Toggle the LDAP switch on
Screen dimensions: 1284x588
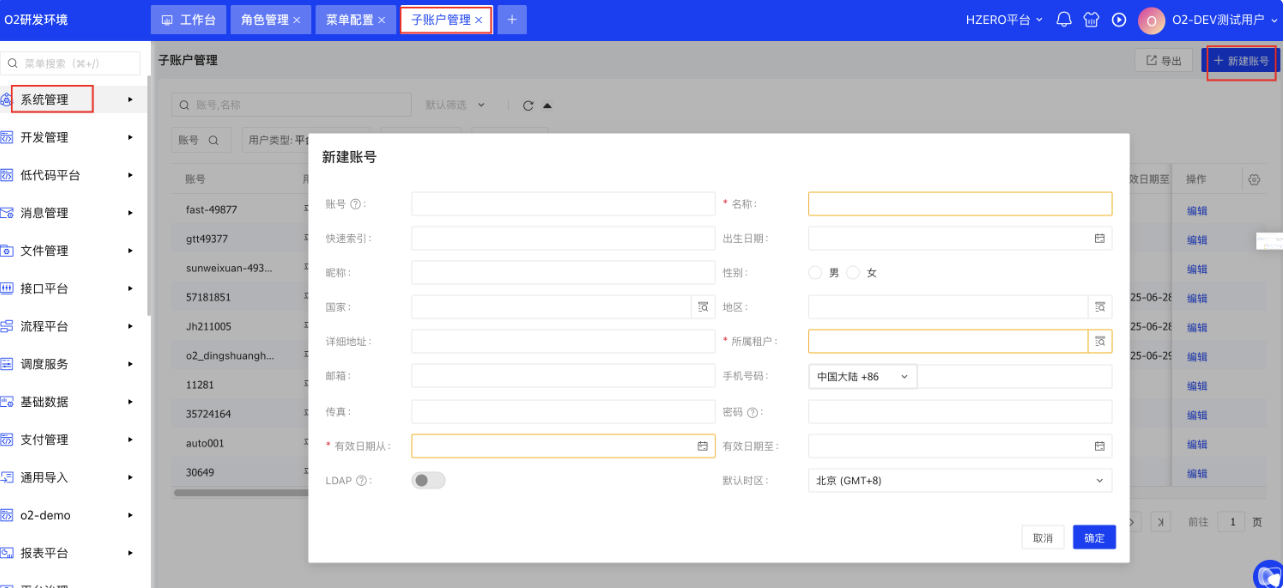(x=428, y=481)
